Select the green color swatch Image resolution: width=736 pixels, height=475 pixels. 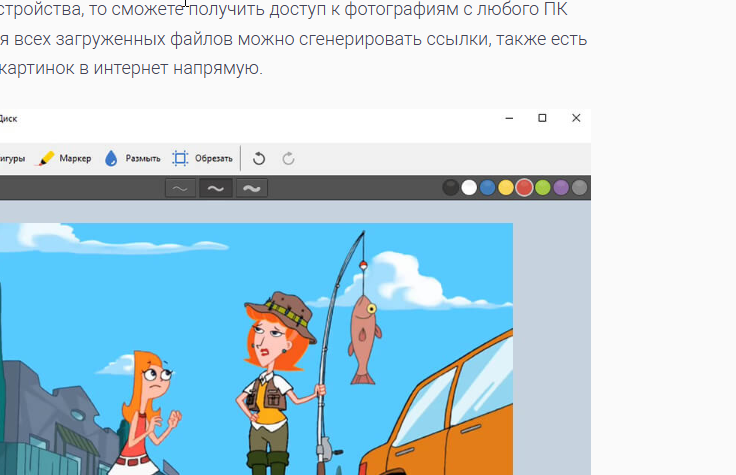click(543, 188)
